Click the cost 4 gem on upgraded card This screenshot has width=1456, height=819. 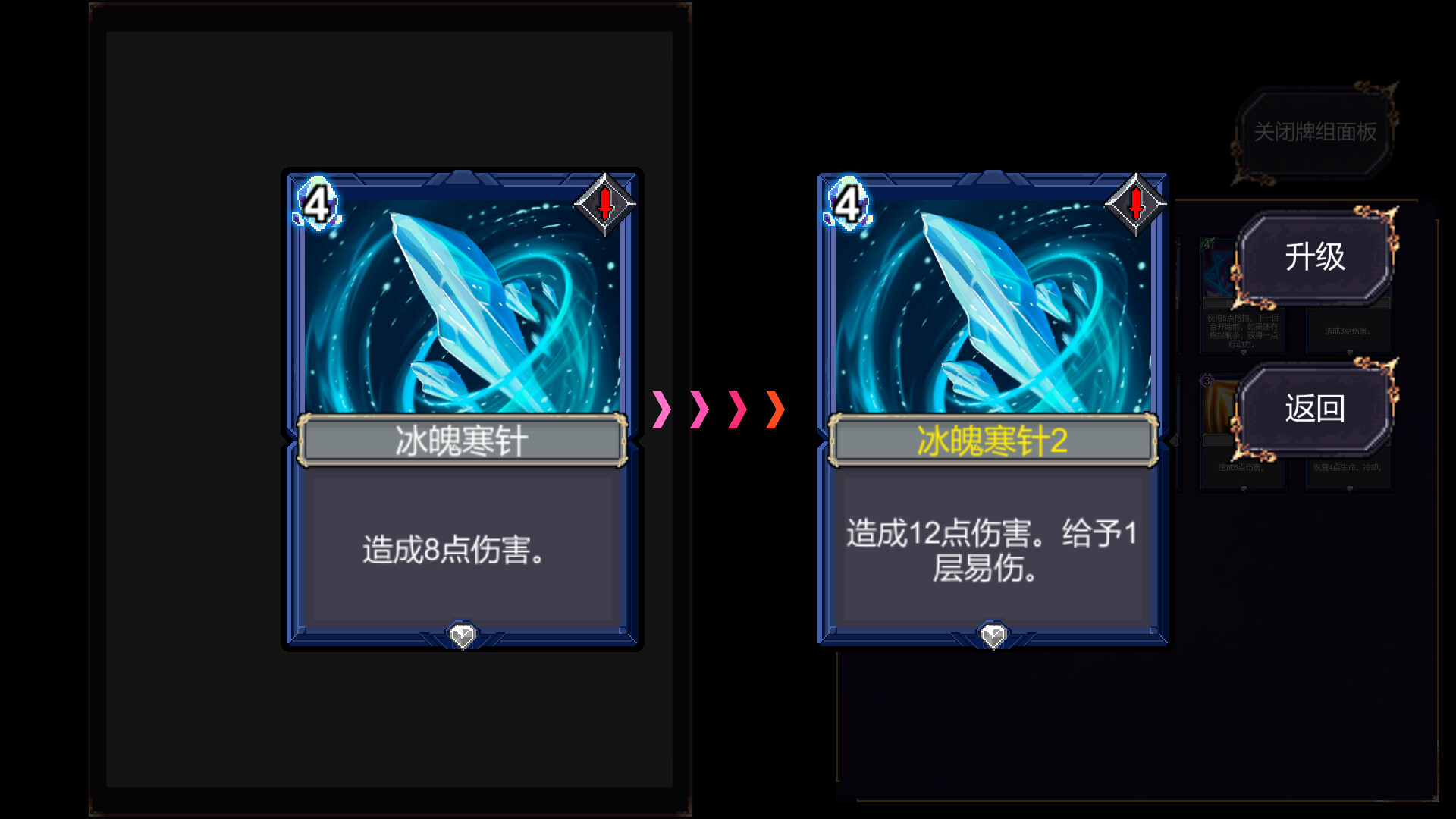click(848, 203)
